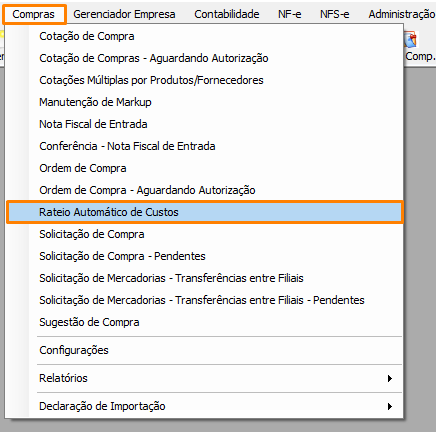The height and width of the screenshot is (432, 436).
Task: Select Solicitação de Compra
Action: [205, 234]
